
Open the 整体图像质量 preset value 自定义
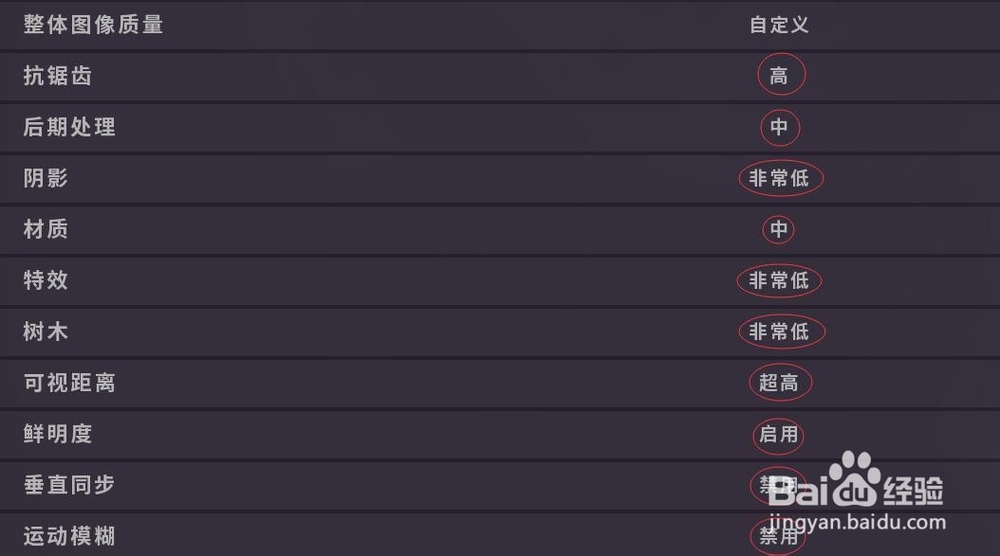tap(779, 25)
